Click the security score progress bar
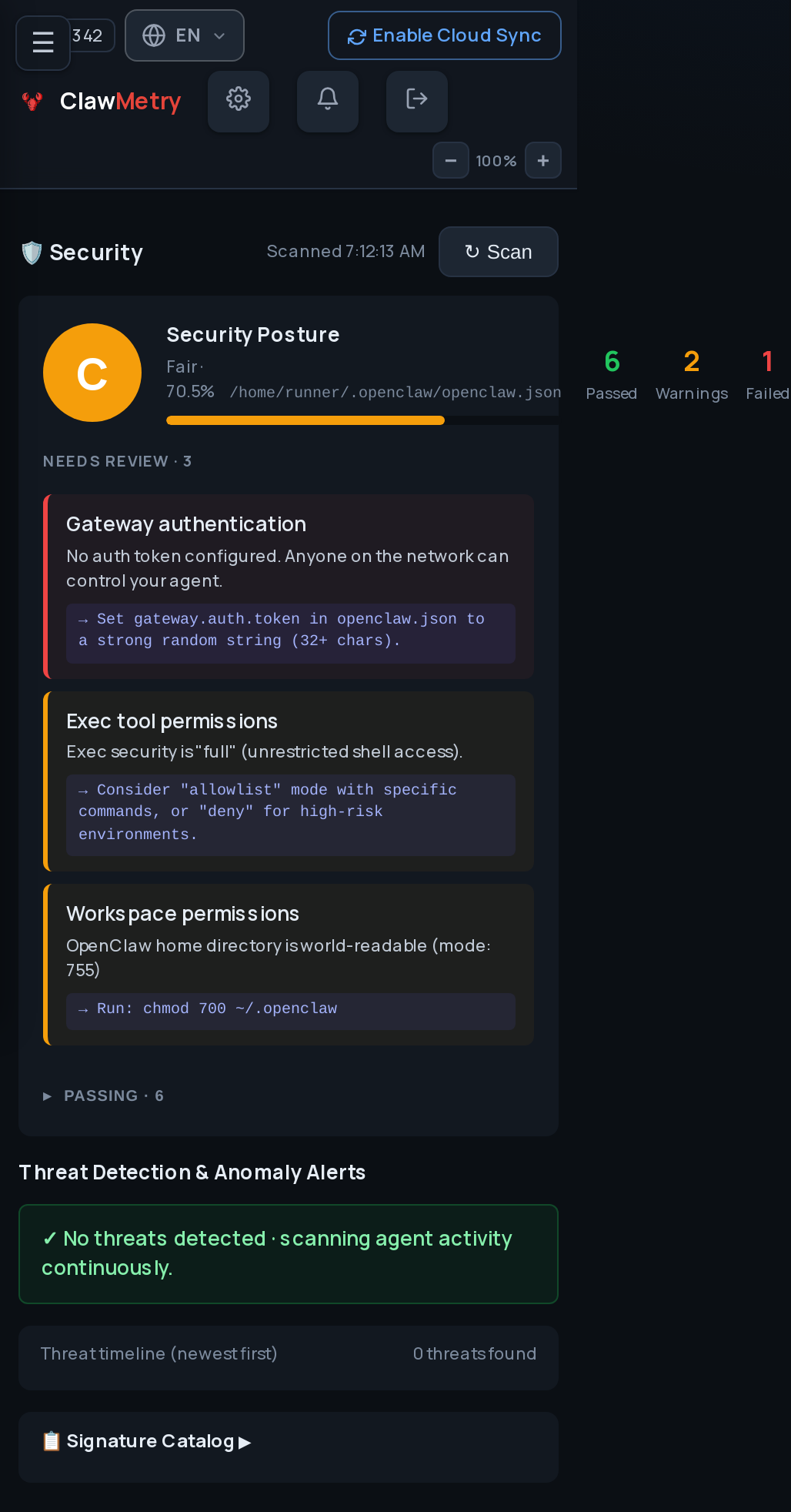 tap(362, 420)
